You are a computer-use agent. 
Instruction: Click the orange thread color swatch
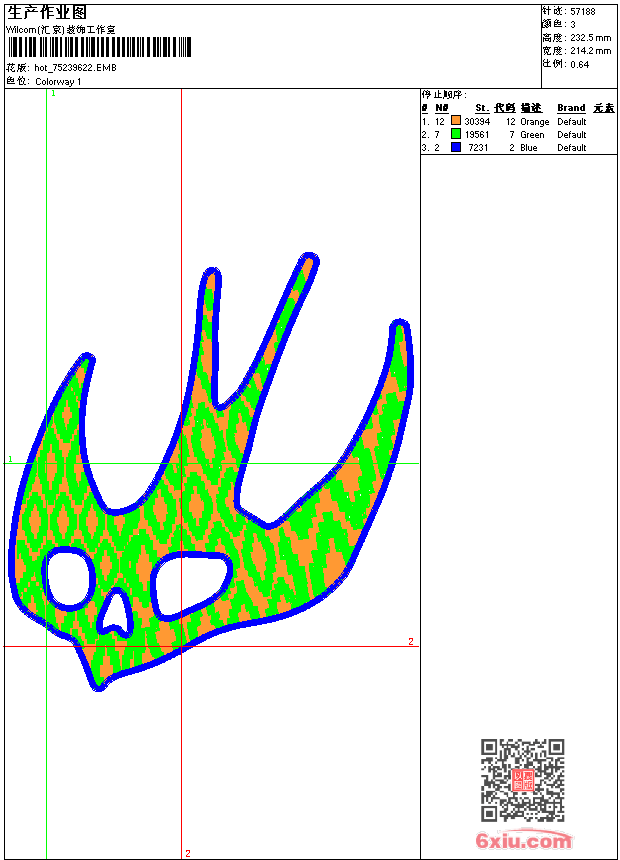[x=456, y=121]
